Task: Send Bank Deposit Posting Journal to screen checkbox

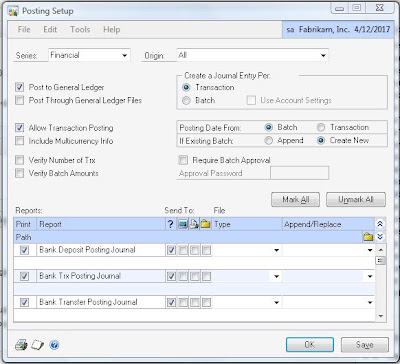Action: point(183,250)
